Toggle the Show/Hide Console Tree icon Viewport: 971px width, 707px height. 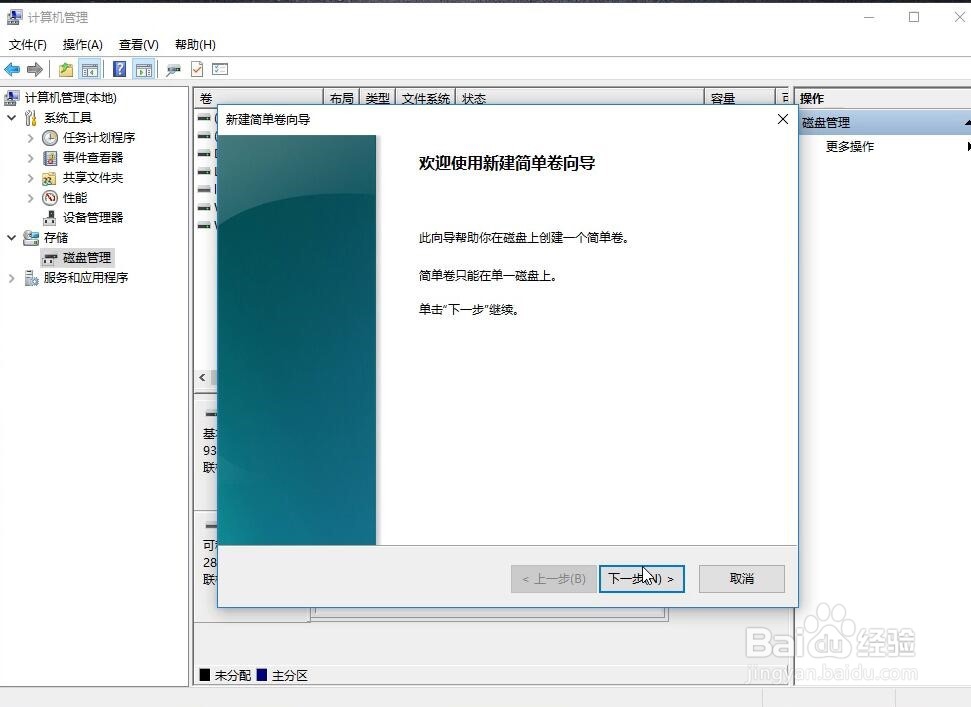pos(90,69)
